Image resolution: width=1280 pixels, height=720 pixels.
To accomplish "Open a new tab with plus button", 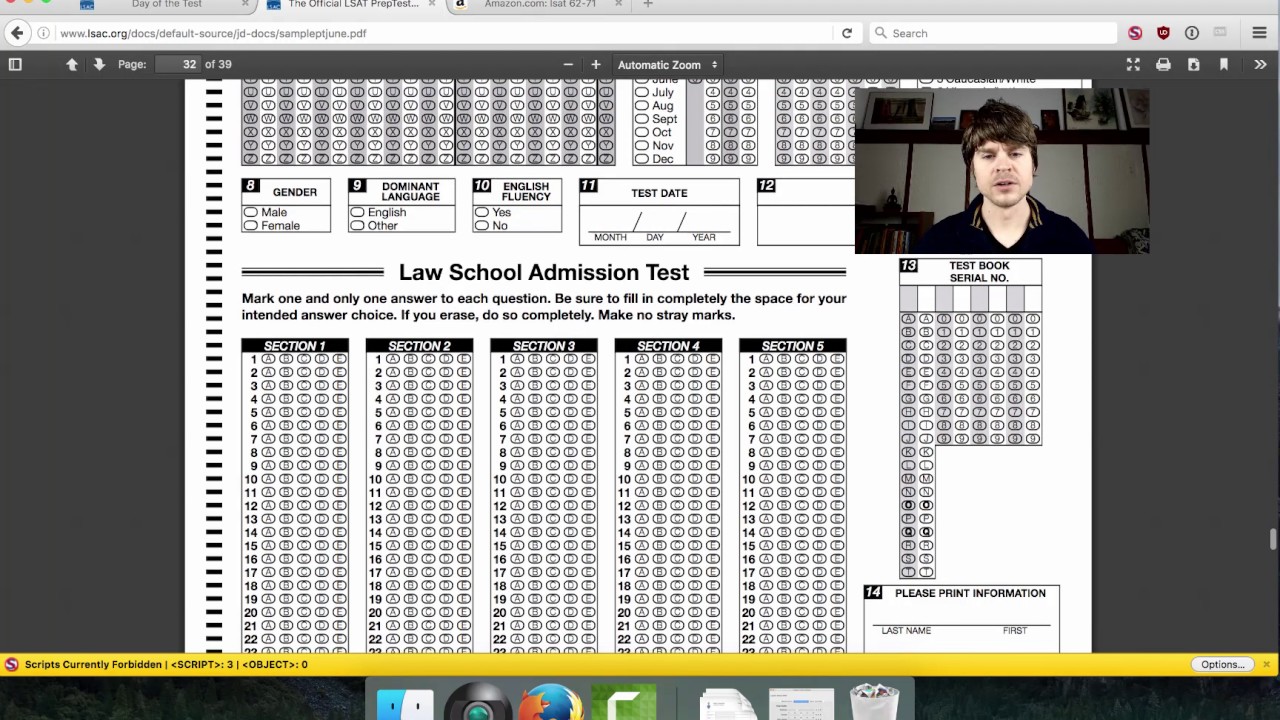I will tap(648, 5).
